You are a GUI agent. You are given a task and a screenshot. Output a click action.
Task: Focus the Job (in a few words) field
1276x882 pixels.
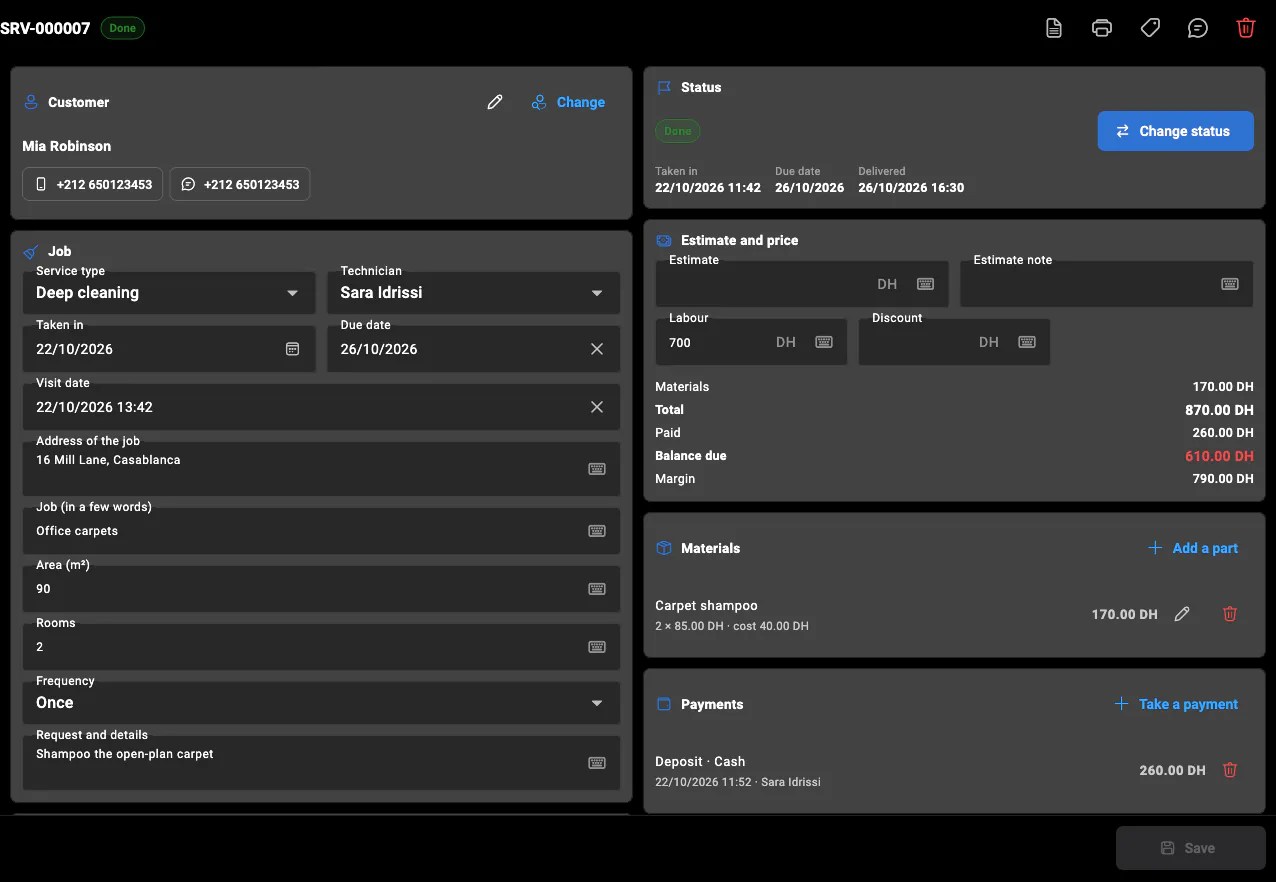pyautogui.click(x=321, y=531)
